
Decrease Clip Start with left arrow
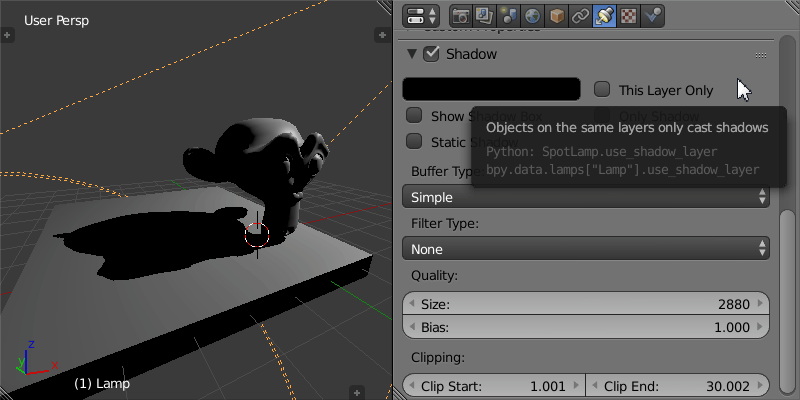pos(412,386)
